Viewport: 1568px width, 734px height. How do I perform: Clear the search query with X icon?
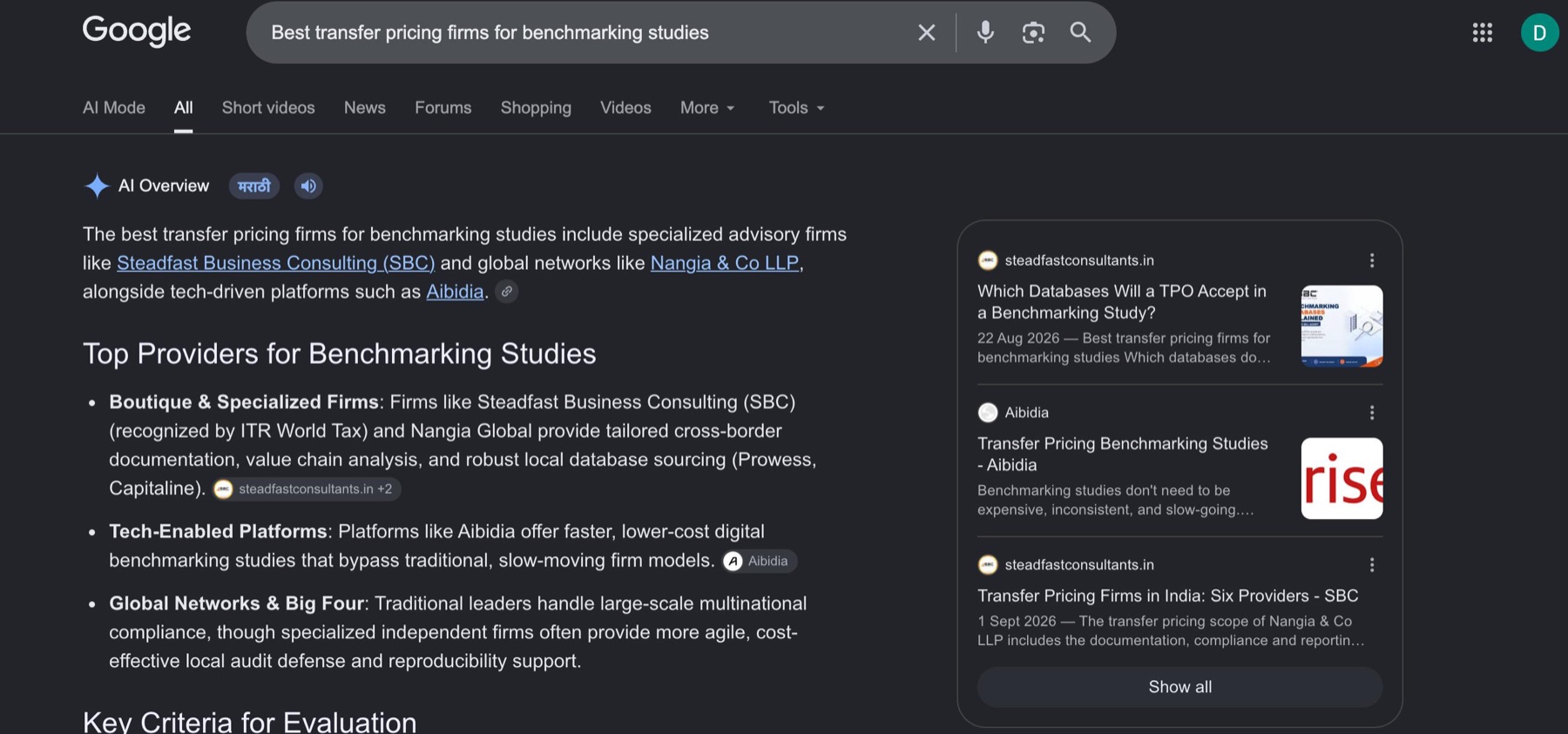pyautogui.click(x=926, y=33)
